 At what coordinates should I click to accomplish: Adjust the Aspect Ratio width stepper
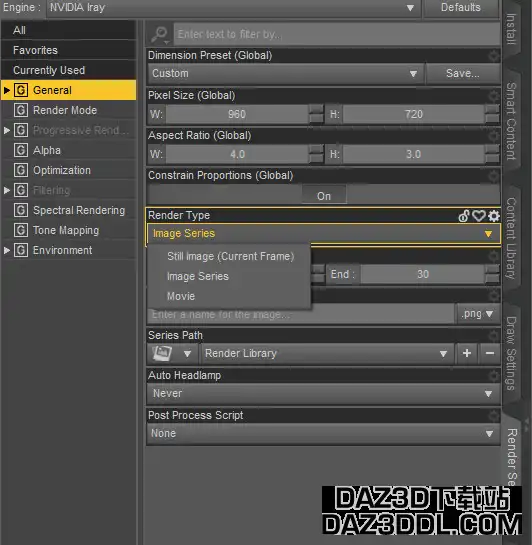pos(316,154)
